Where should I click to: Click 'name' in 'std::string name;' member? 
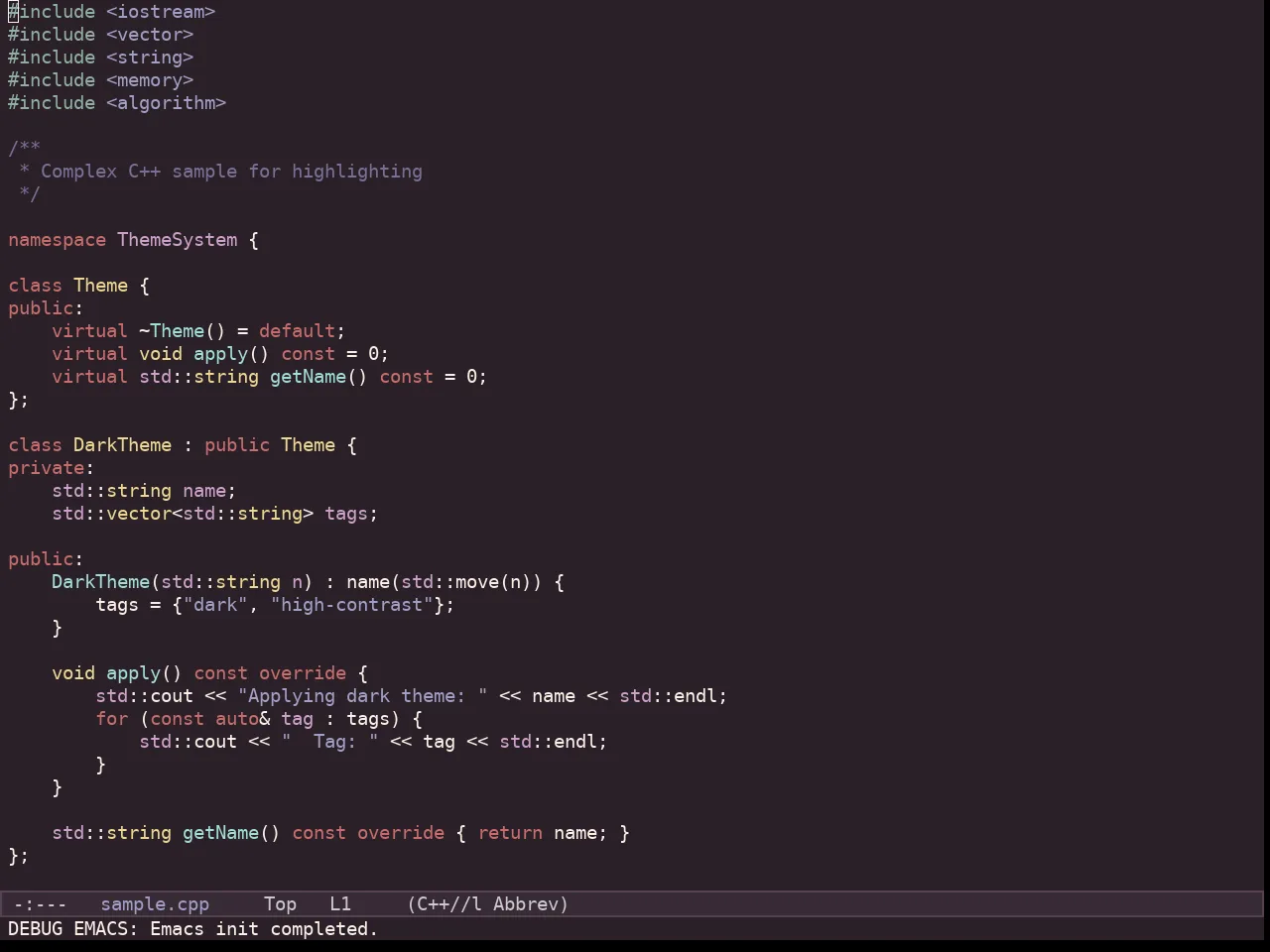tap(204, 491)
